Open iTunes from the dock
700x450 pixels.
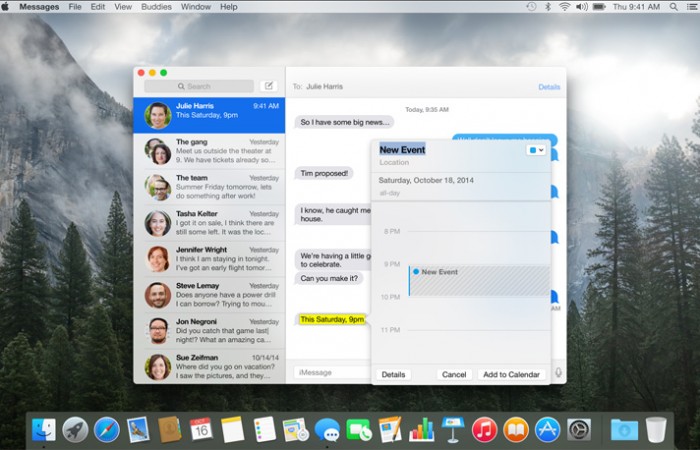coord(484,430)
